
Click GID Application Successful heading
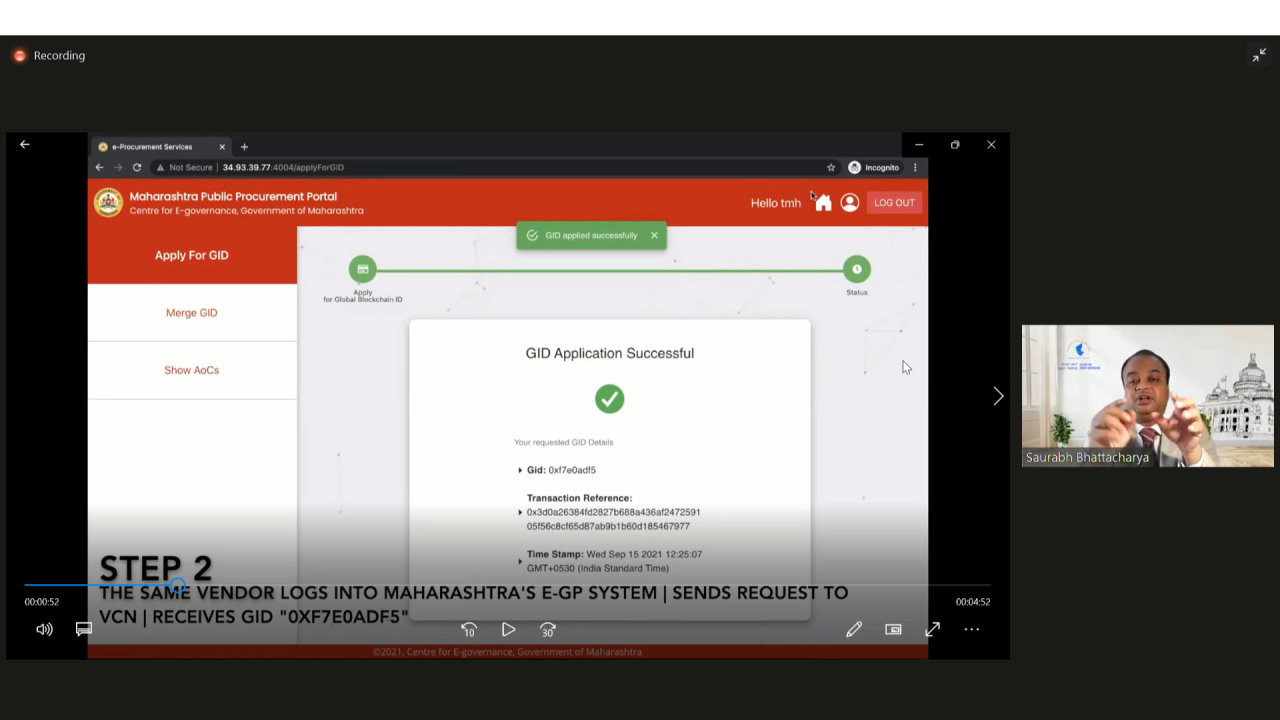tap(610, 353)
